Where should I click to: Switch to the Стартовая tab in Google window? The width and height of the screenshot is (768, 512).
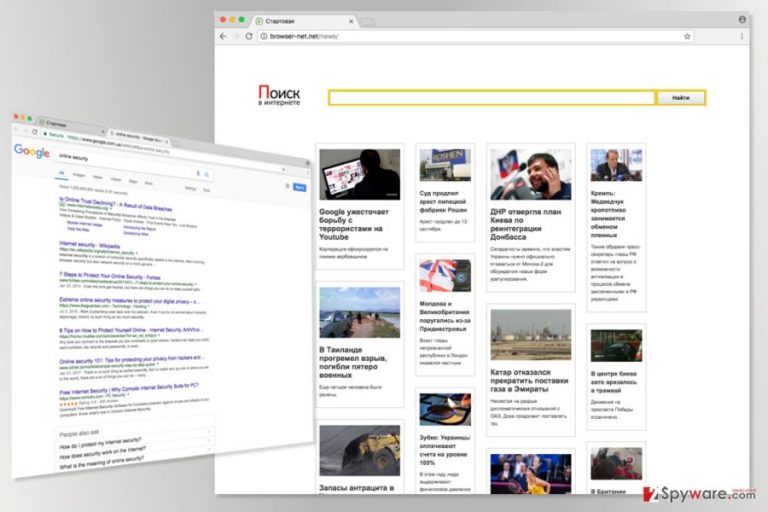pyautogui.click(x=71, y=125)
